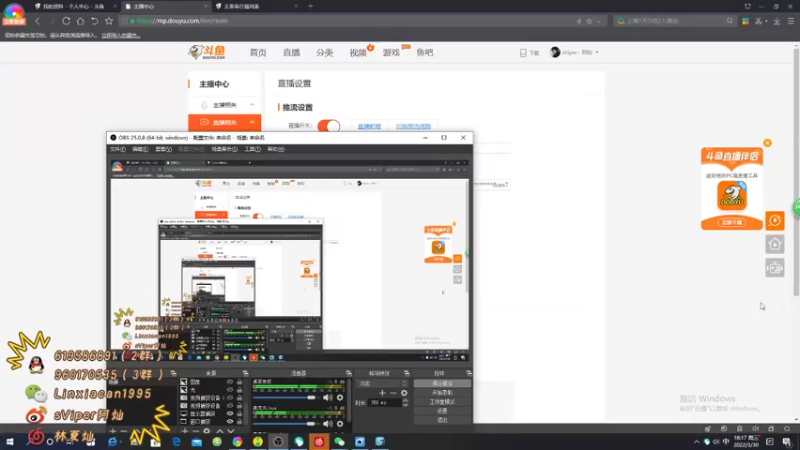Open source properties gear in OBS sources toolbar

point(207,431)
